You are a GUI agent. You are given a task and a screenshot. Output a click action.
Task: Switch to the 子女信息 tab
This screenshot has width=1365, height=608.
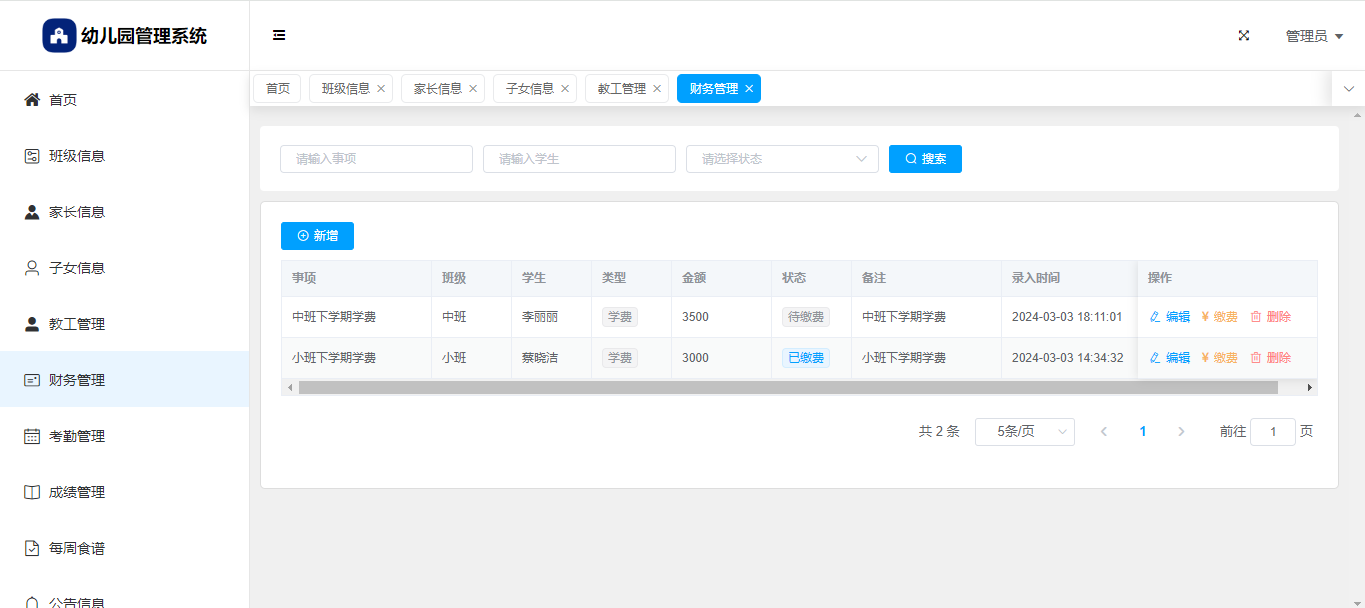(x=529, y=89)
